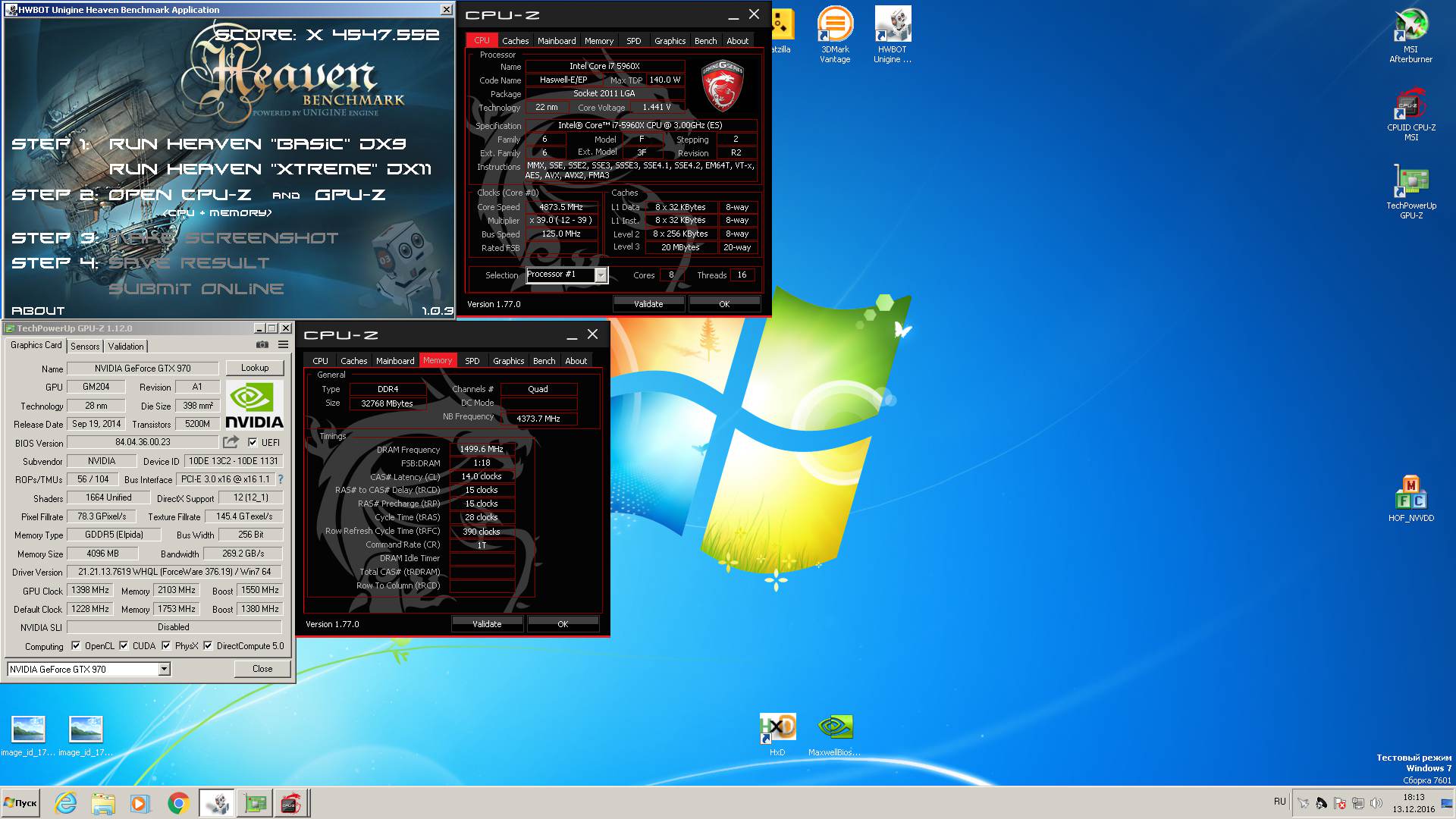1456x819 pixels.
Task: Click OK in the CPU-Z memory window
Action: 563,624
